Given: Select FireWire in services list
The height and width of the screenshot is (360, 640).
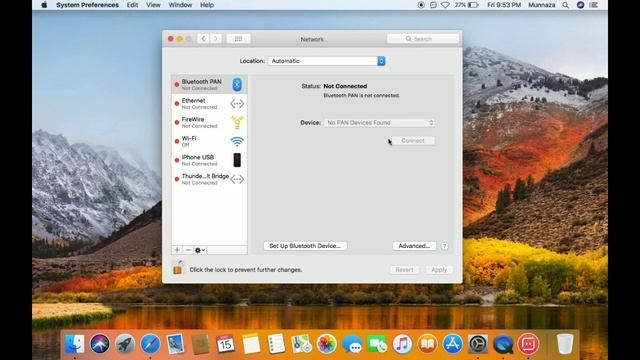Looking at the screenshot, I should click(x=209, y=122).
